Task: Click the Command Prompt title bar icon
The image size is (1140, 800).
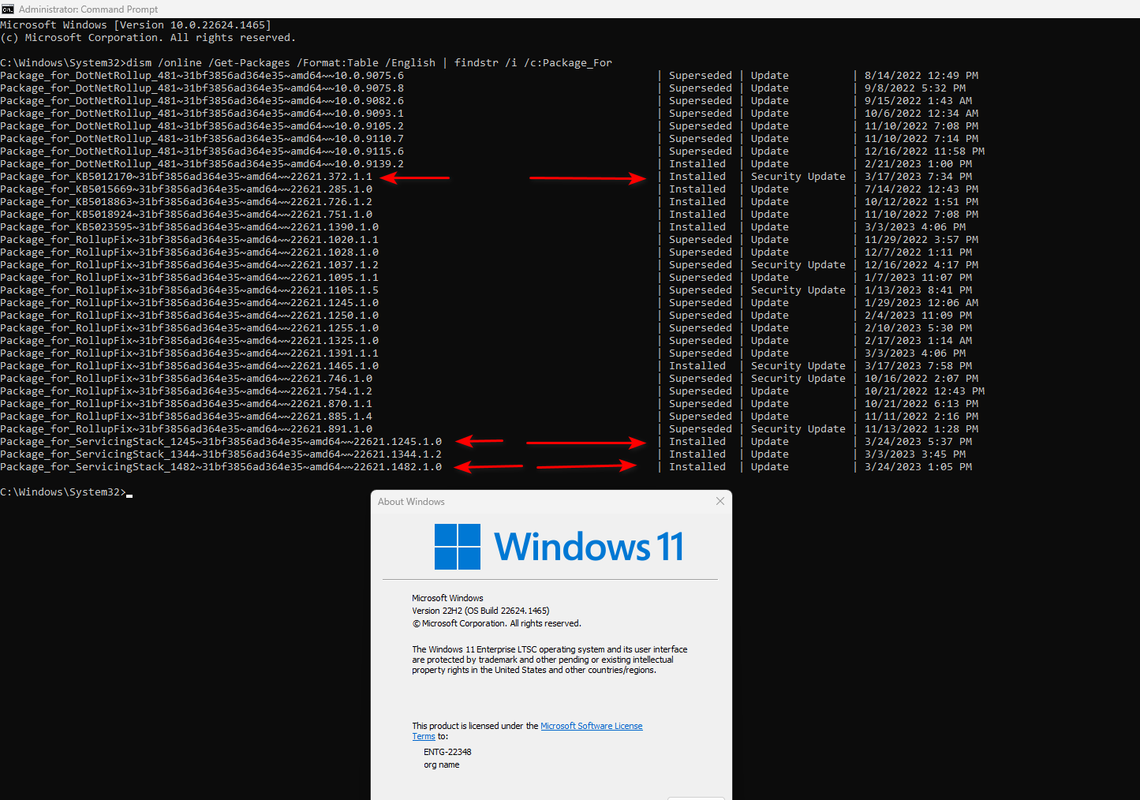Action: (x=7, y=9)
